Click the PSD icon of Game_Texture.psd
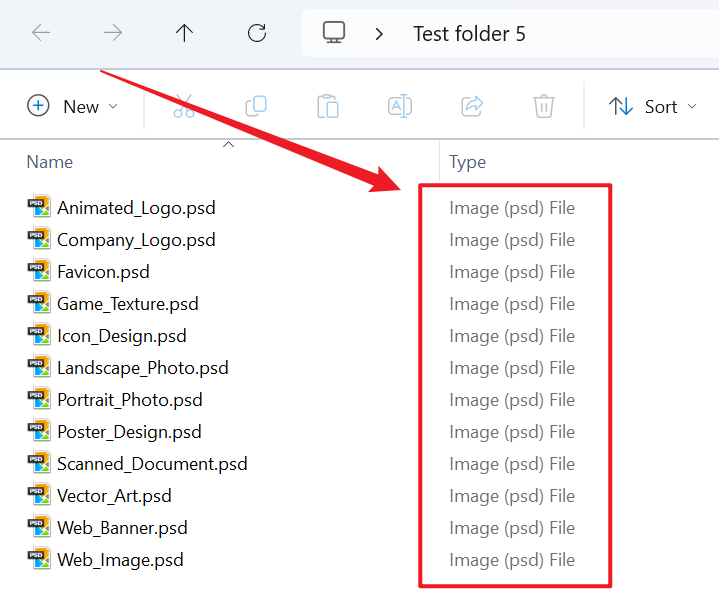719x602 pixels. [x=39, y=303]
